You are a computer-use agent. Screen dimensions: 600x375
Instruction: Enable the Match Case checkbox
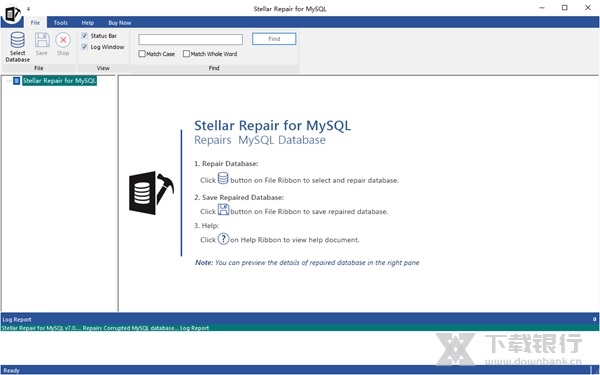[x=142, y=54]
